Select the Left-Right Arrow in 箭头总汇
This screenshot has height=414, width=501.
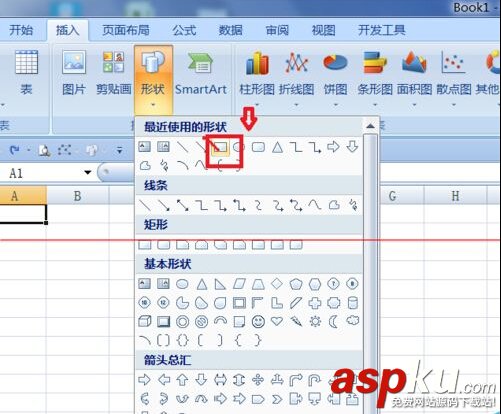(x=220, y=380)
